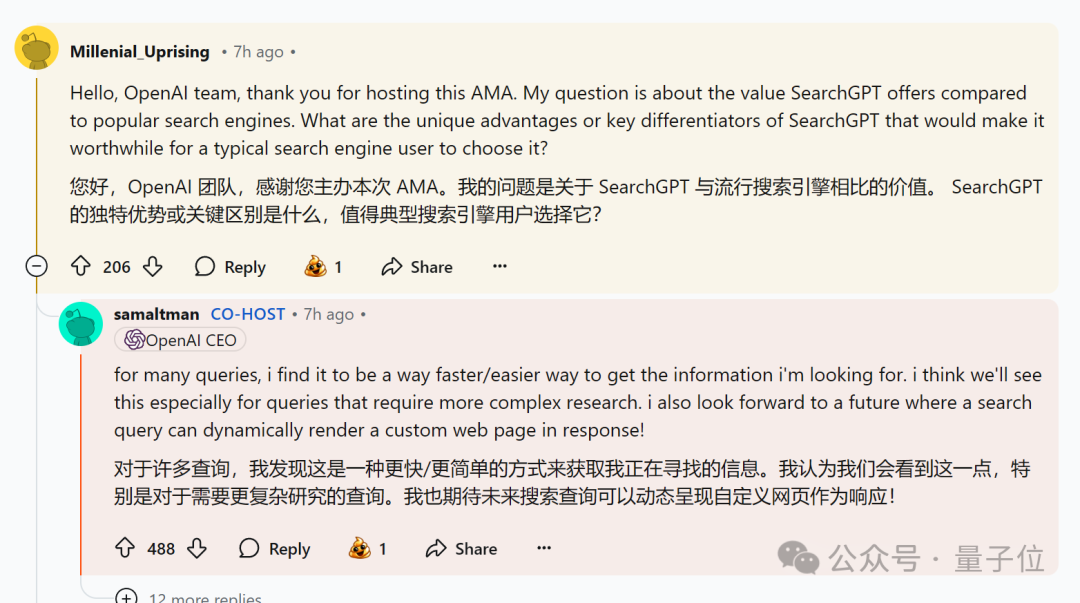Collapse the Millenial_Uprising comment thread

(36, 266)
